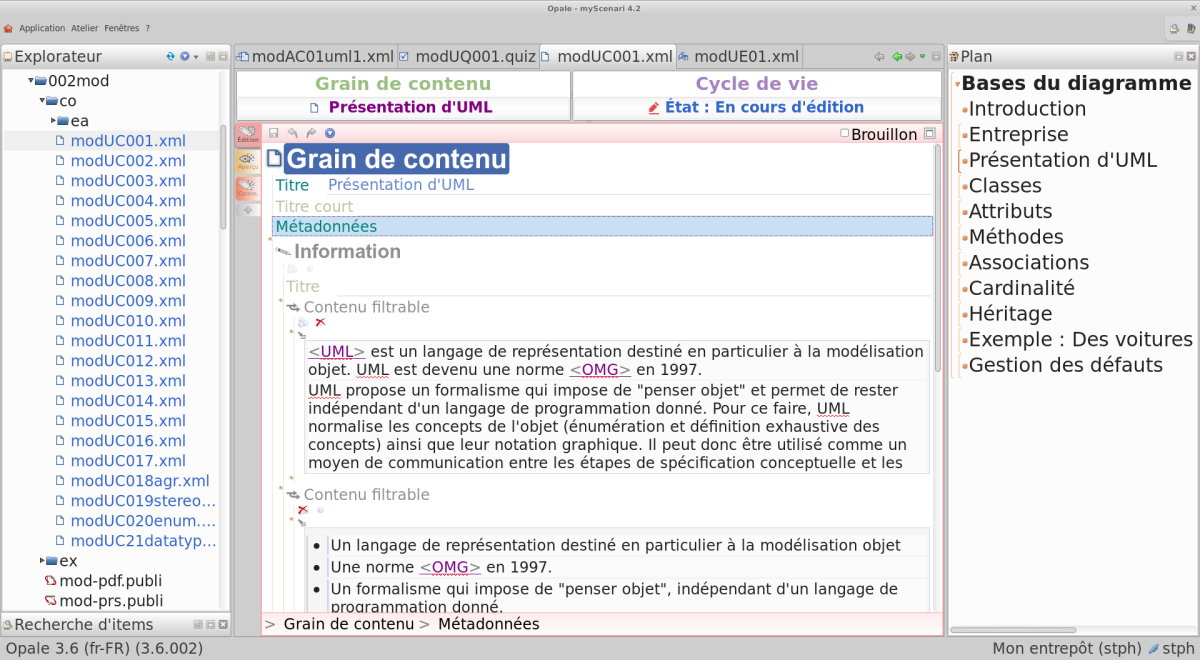The image size is (1200, 660).
Task: Open the Comm. comments side icon
Action: click(x=247, y=187)
